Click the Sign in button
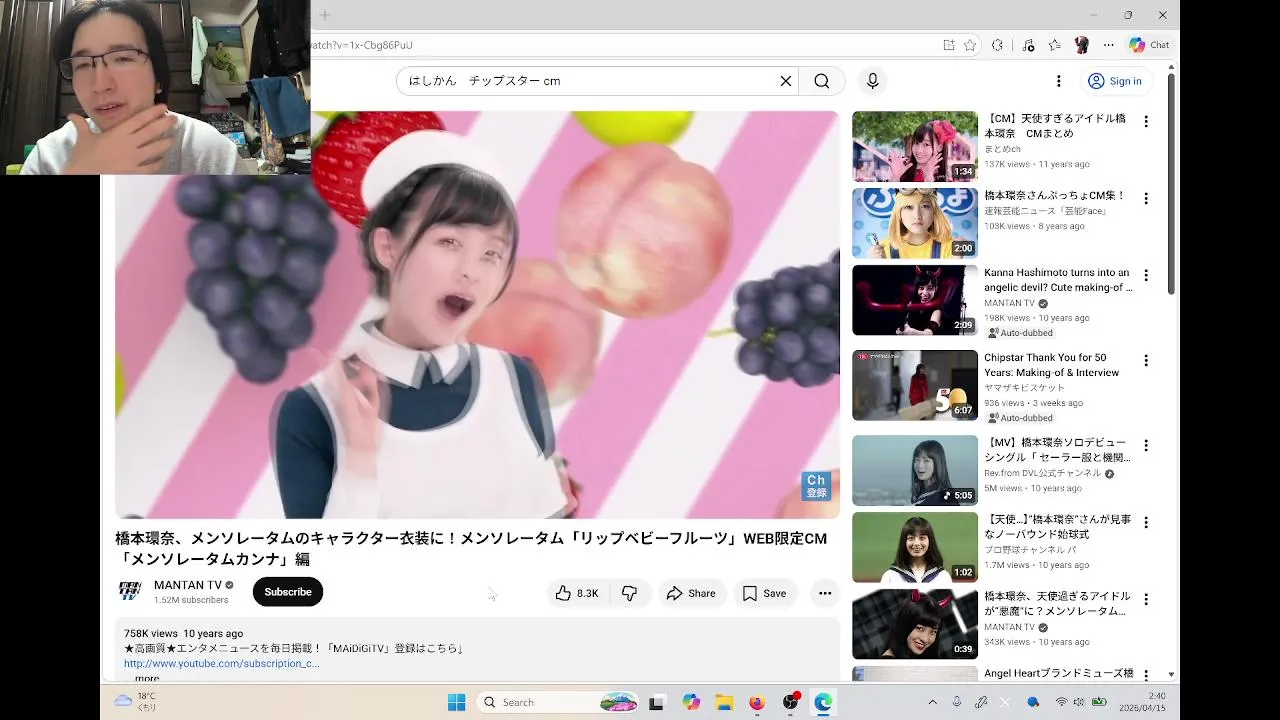The image size is (1280, 720). tap(1116, 81)
